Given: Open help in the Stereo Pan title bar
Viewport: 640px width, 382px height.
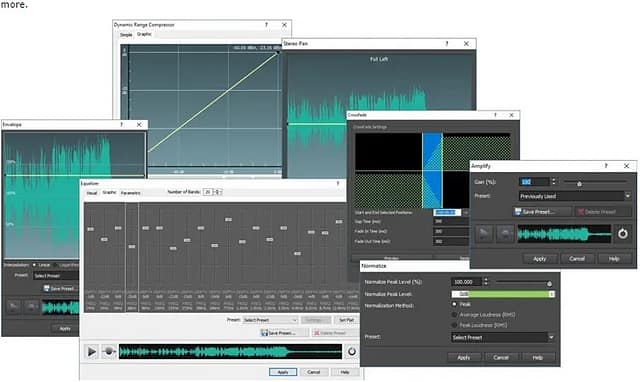Looking at the screenshot, I should [x=447, y=43].
